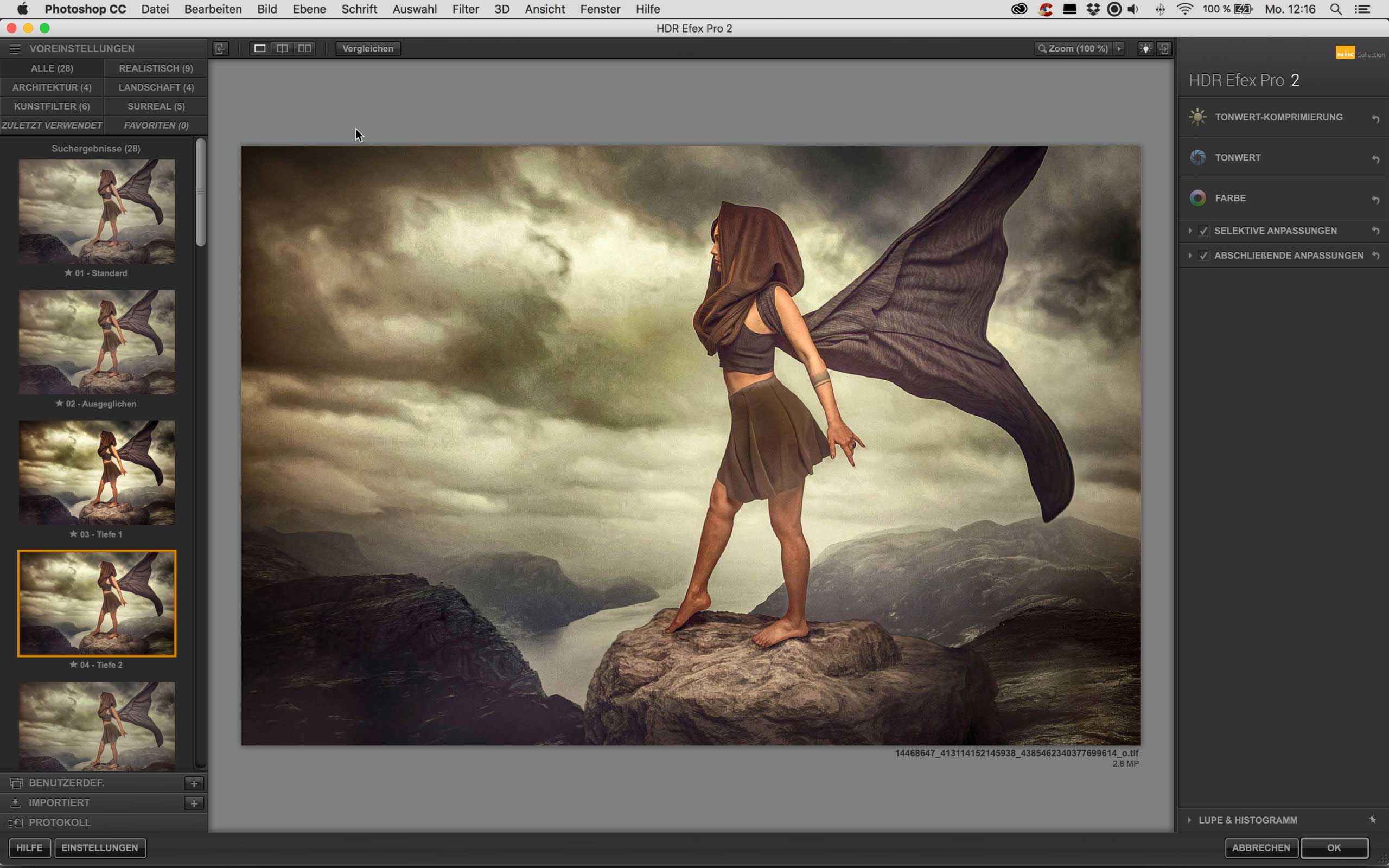This screenshot has height=868, width=1389.
Task: Open the Filter menu
Action: pyautogui.click(x=465, y=9)
